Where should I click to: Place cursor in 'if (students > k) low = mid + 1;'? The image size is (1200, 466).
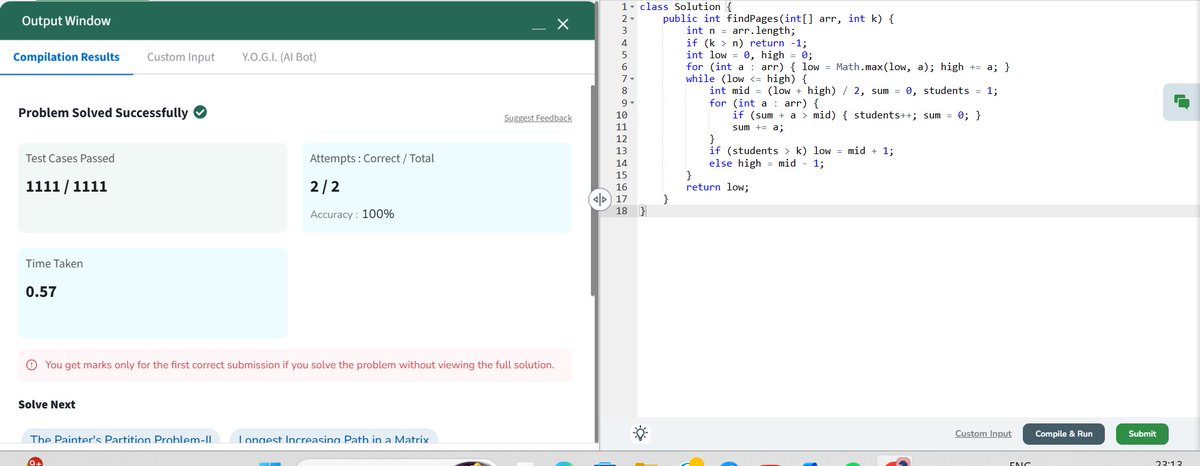coord(802,150)
